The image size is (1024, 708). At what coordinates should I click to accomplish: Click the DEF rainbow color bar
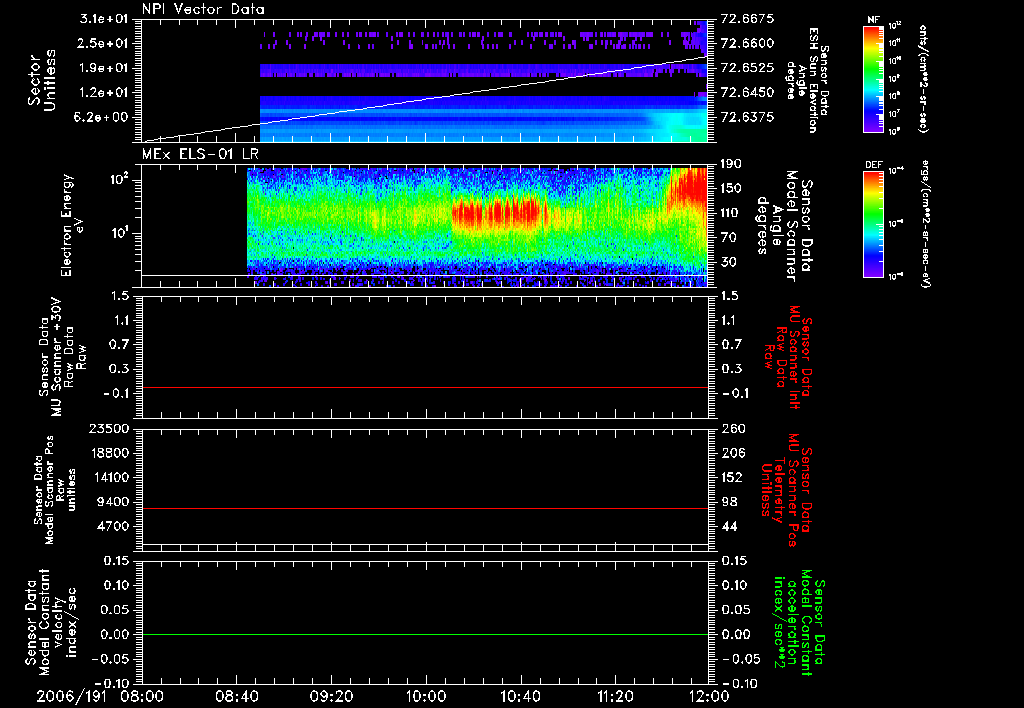[874, 223]
